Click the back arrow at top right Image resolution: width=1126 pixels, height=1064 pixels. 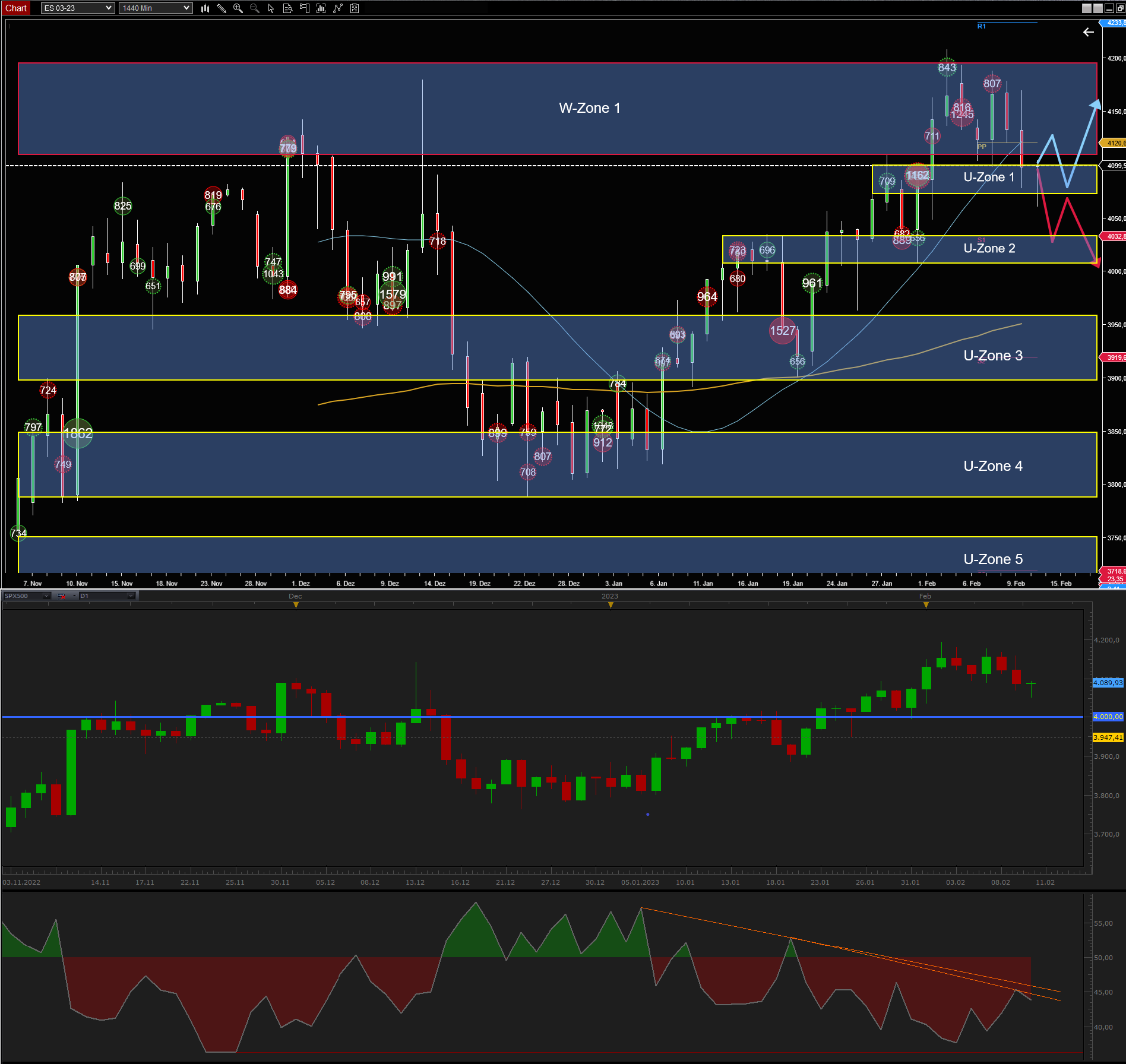(1089, 32)
